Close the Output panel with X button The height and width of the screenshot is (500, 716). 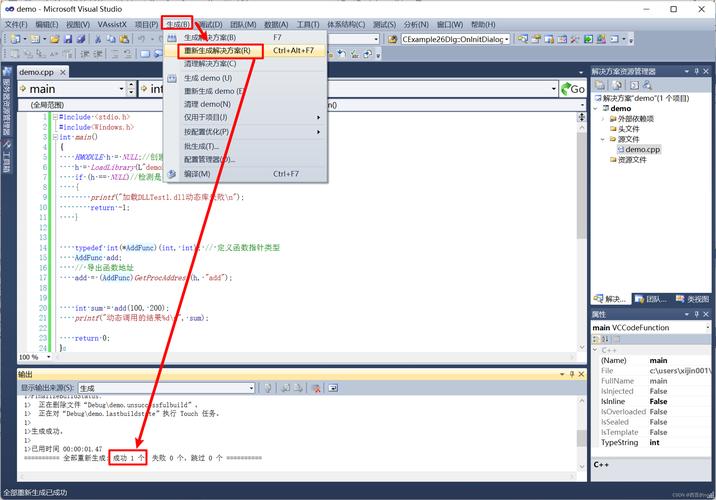[581, 374]
